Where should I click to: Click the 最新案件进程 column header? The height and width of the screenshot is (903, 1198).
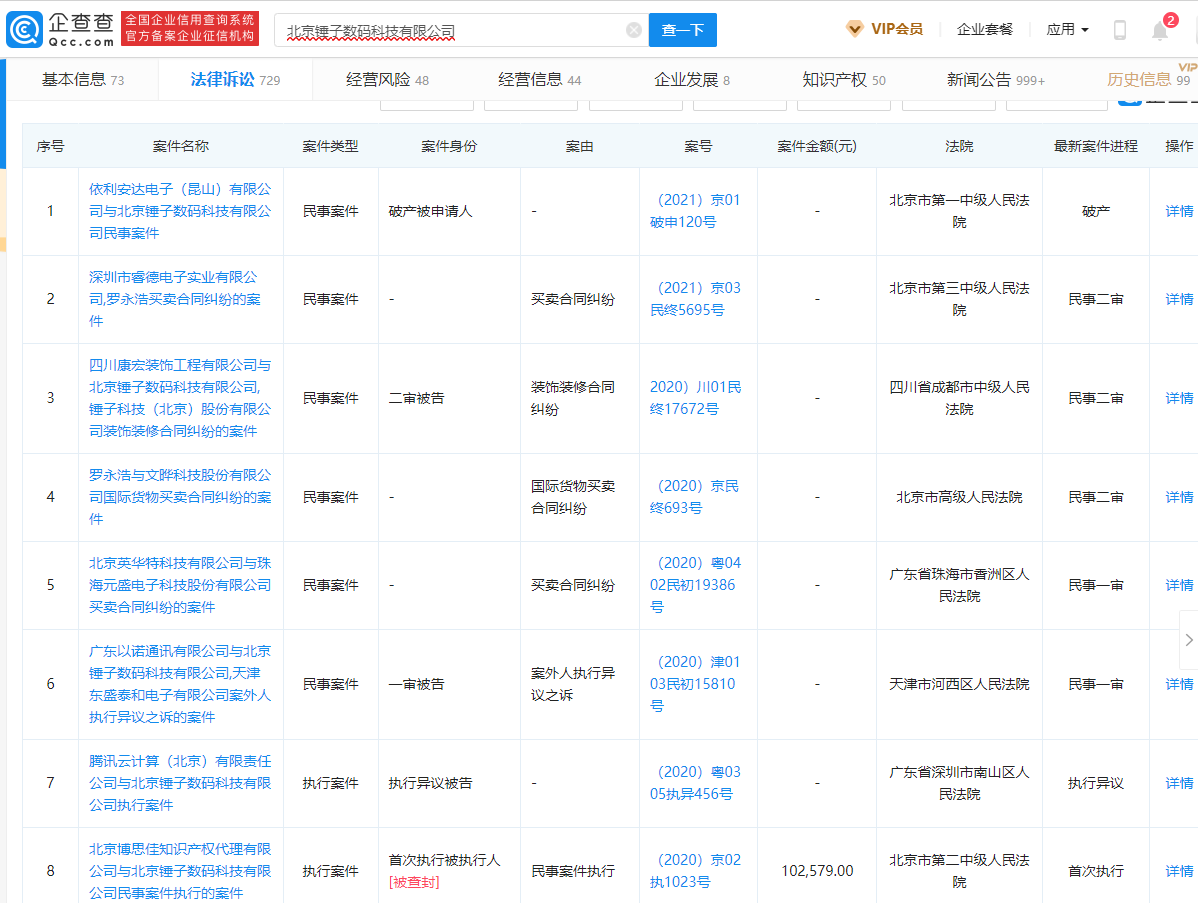click(1096, 146)
